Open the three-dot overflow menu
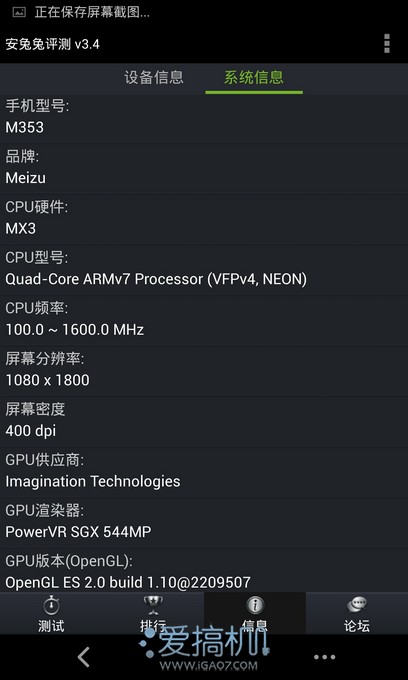The height and width of the screenshot is (680, 408). (387, 44)
